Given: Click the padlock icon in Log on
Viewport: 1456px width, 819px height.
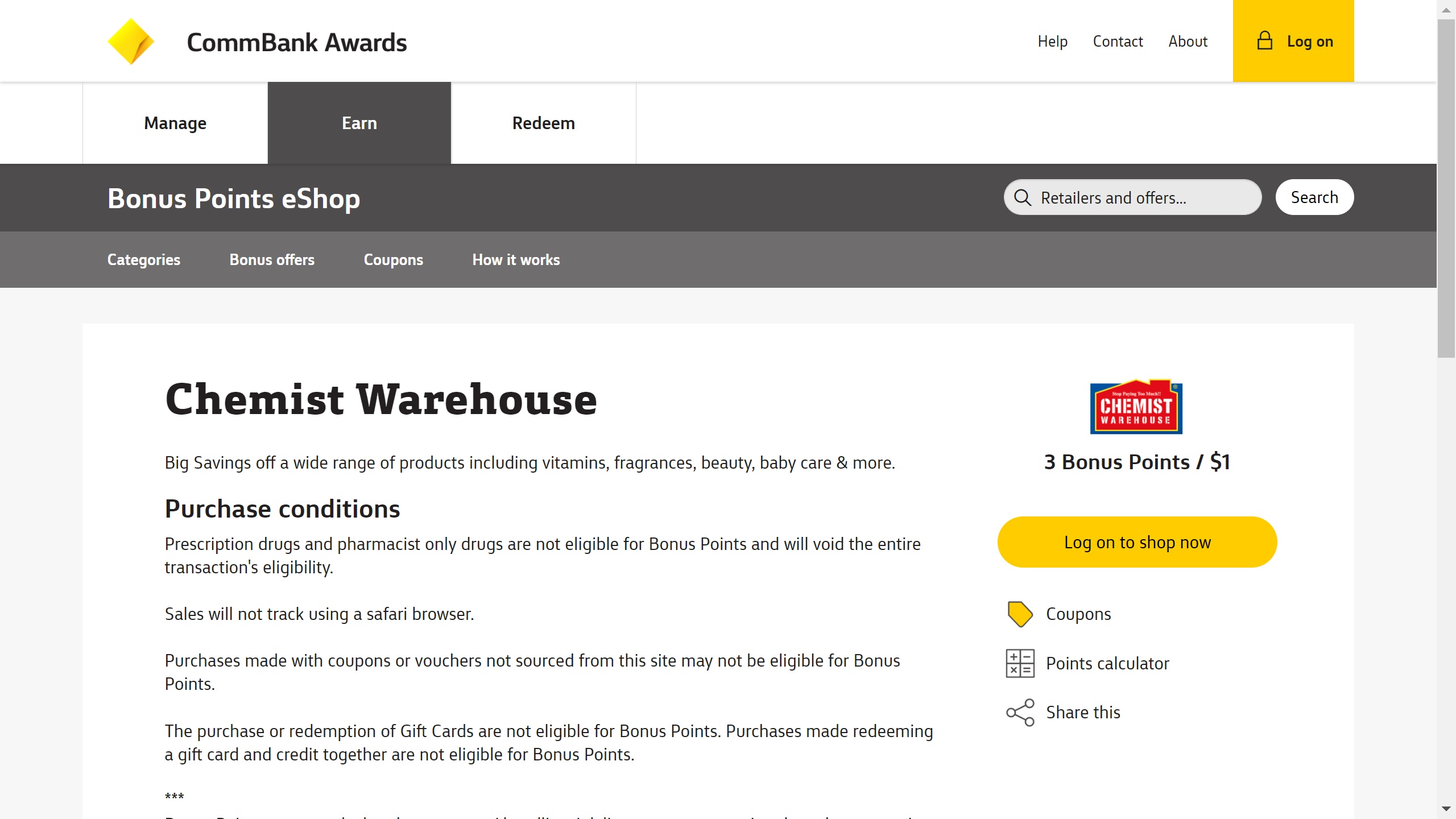Looking at the screenshot, I should pyautogui.click(x=1264, y=41).
